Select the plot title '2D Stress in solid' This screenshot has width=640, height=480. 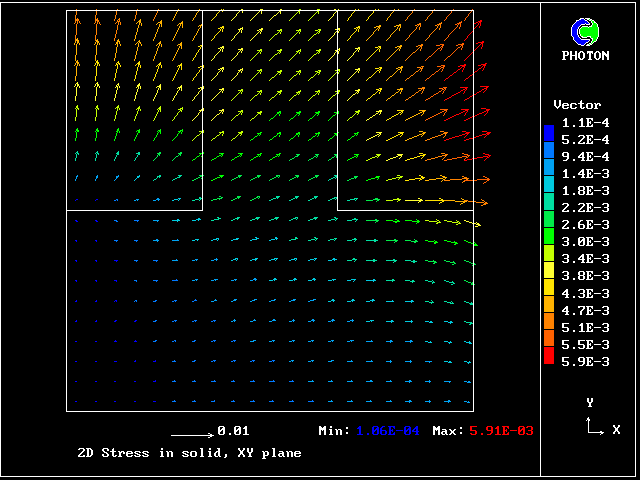click(189, 453)
